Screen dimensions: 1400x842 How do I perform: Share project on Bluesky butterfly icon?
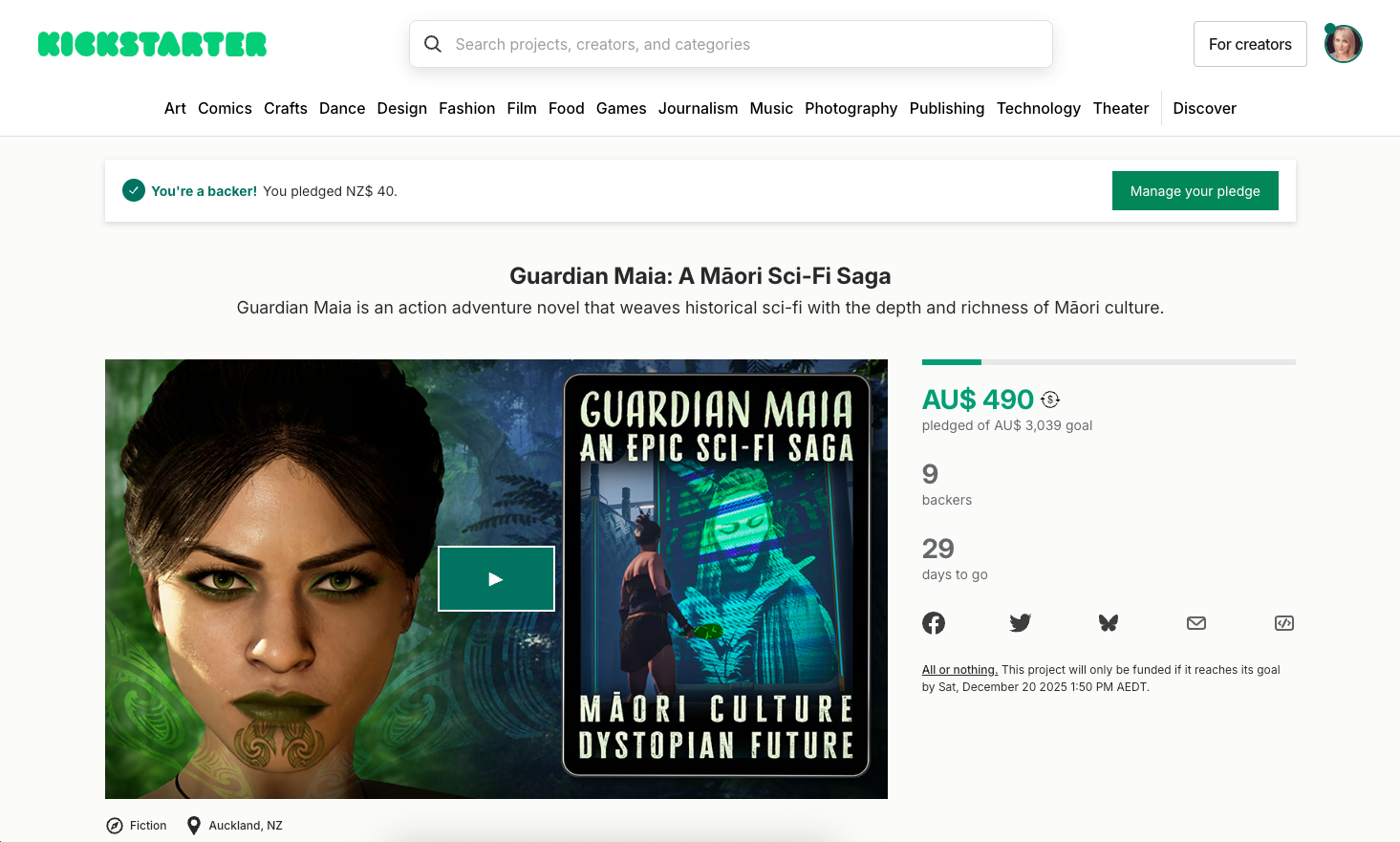1109,623
